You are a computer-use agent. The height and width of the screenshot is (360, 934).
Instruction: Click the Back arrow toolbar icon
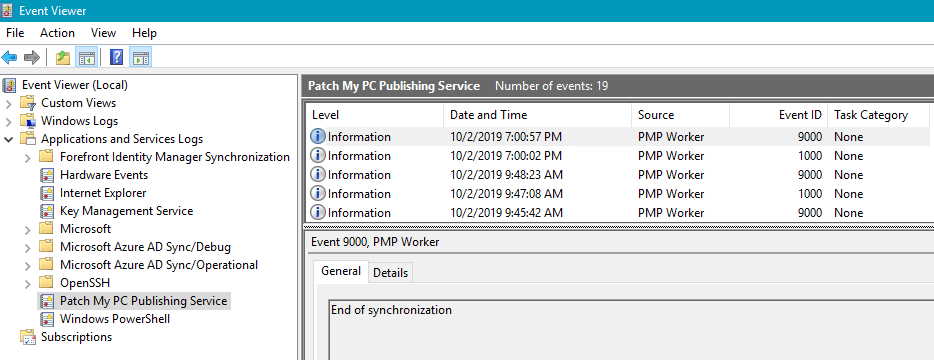[x=10, y=57]
